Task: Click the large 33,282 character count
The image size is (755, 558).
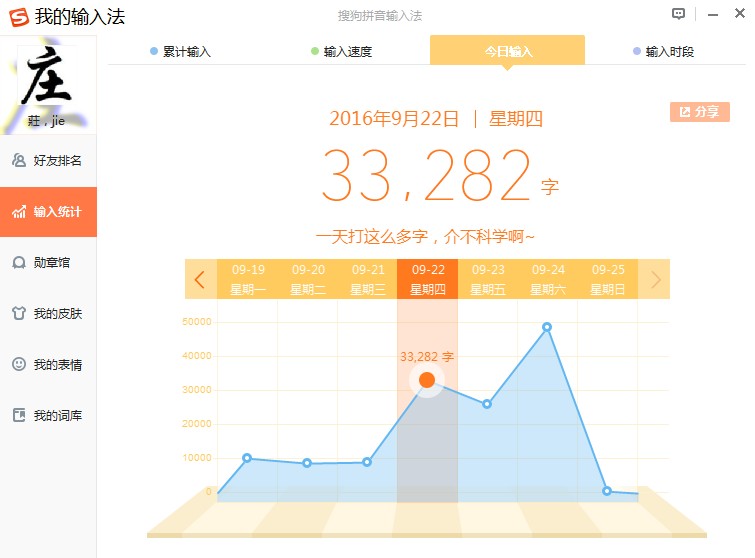Action: click(426, 174)
